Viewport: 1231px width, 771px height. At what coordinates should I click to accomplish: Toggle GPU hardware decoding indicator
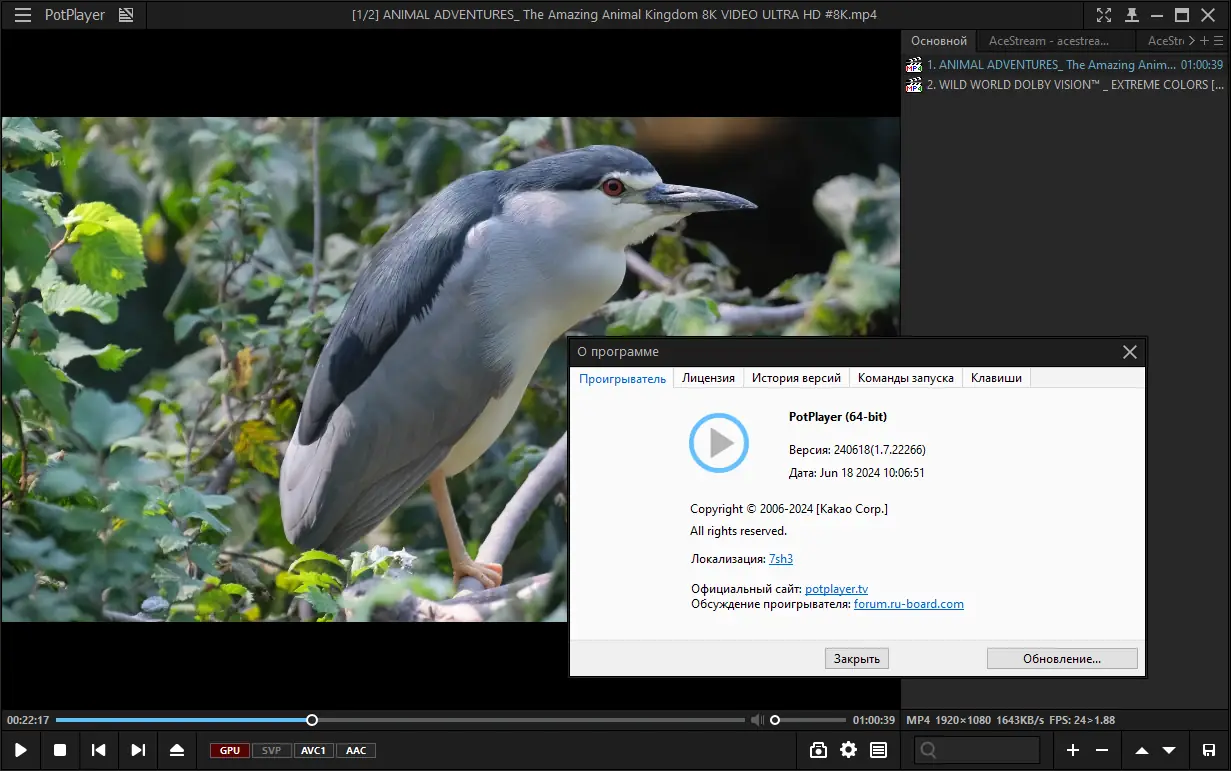click(229, 750)
